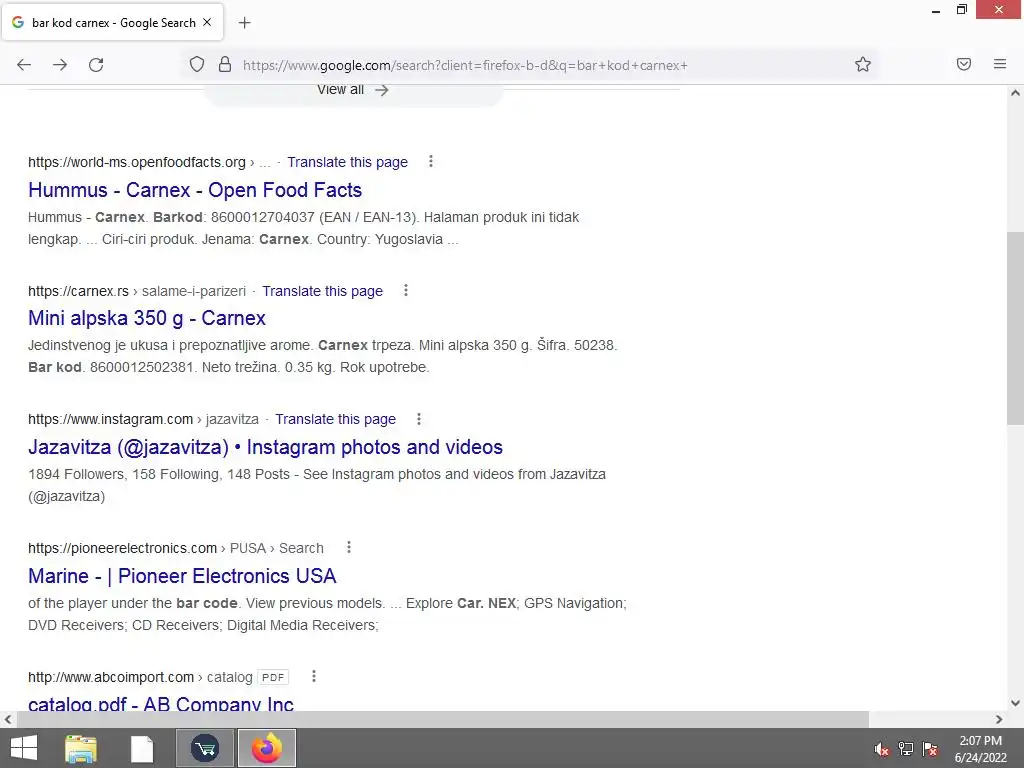This screenshot has width=1024, height=768.
Task: Click vertical scrollbar down arrow
Action: pyautogui.click(x=1015, y=703)
